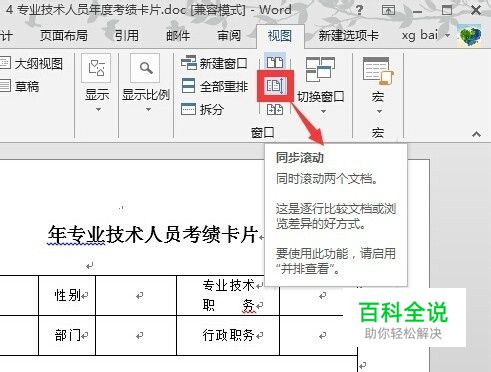Expand the 显示比例 dropdown arrow
The height and width of the screenshot is (372, 491).
[x=148, y=109]
